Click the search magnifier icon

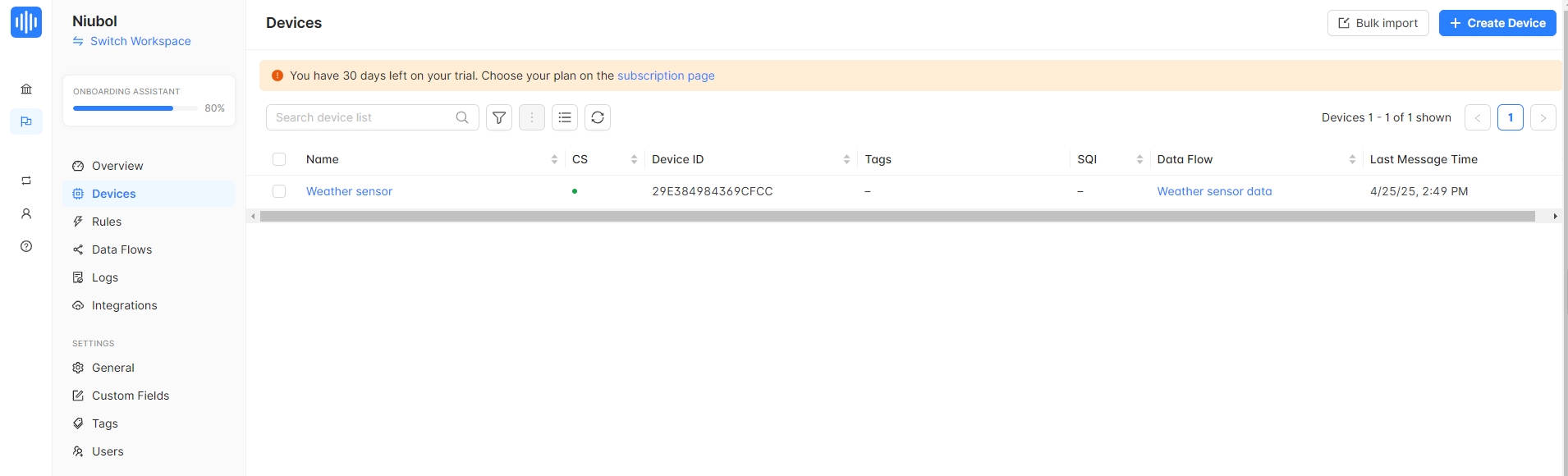(x=462, y=117)
